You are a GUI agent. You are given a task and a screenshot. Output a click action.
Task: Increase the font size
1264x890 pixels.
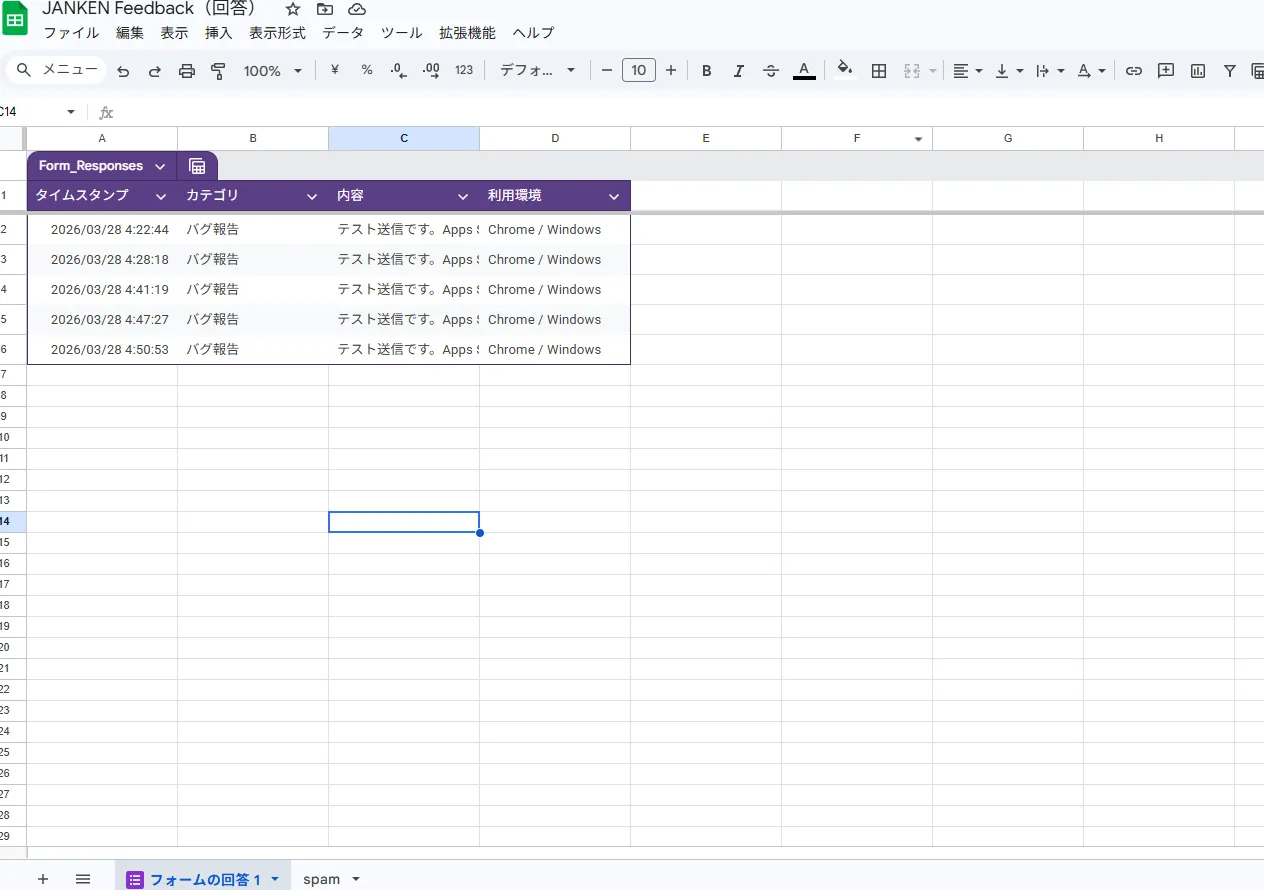[671, 71]
